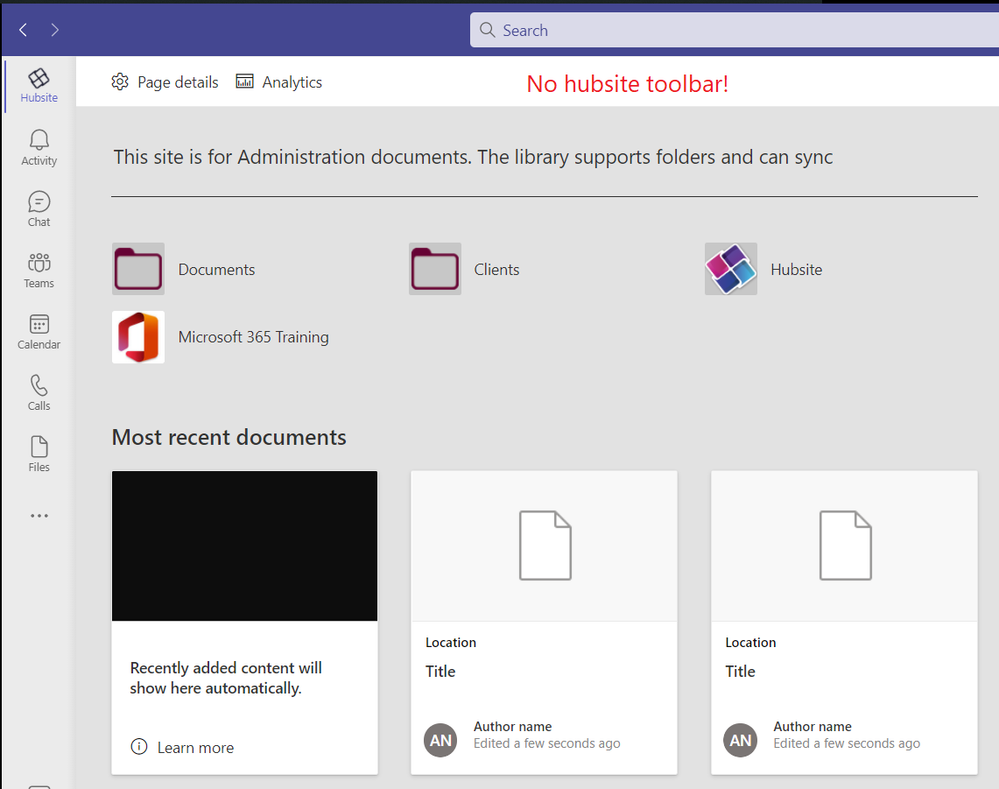
Task: Click Author name on middle card
Action: [x=513, y=727]
